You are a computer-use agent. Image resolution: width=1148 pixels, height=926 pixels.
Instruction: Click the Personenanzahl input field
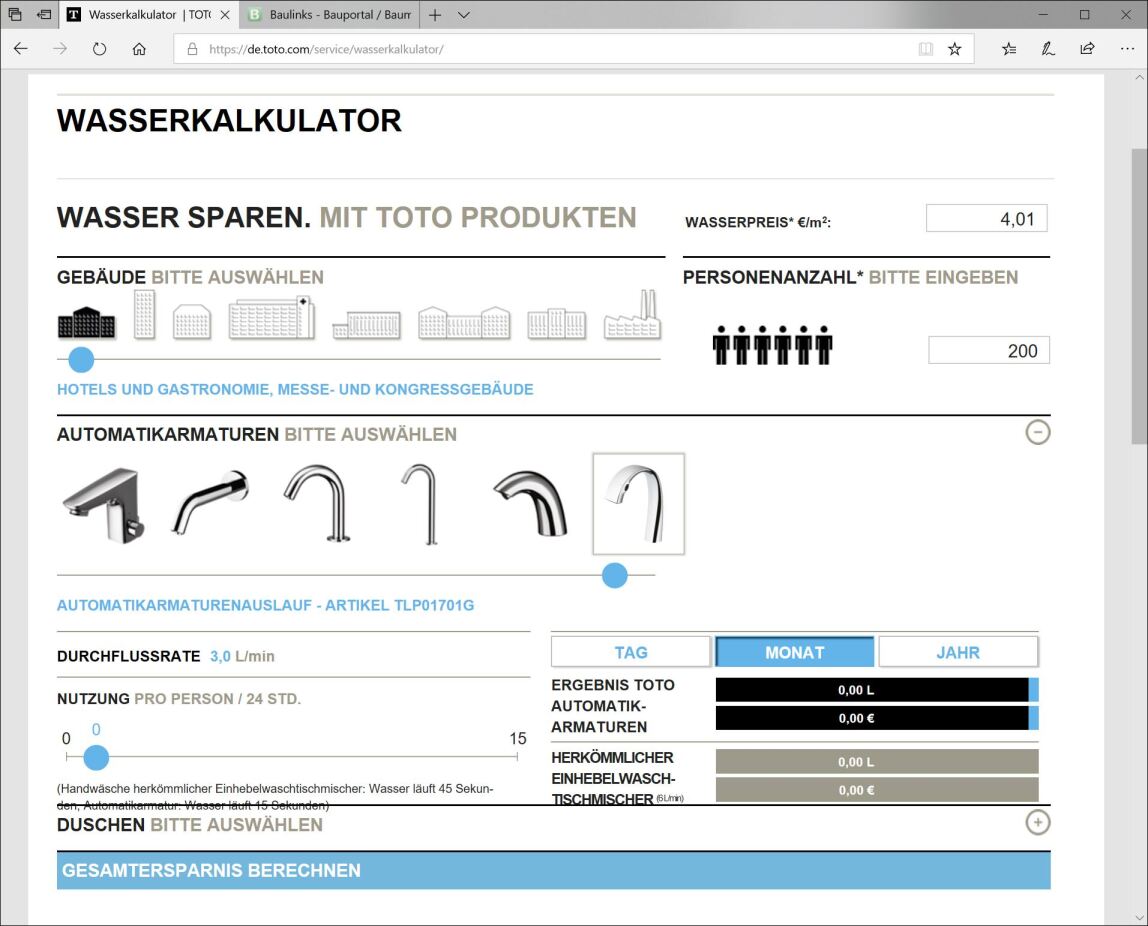(x=988, y=350)
